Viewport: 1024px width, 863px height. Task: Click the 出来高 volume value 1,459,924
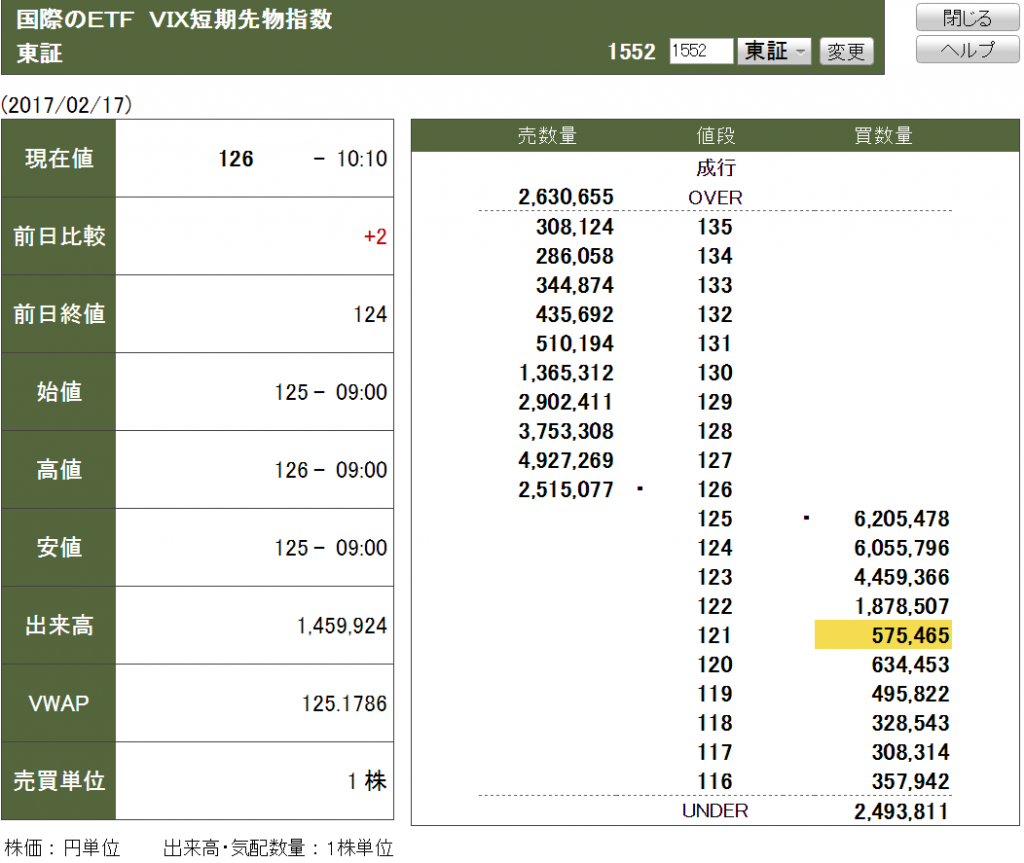342,626
